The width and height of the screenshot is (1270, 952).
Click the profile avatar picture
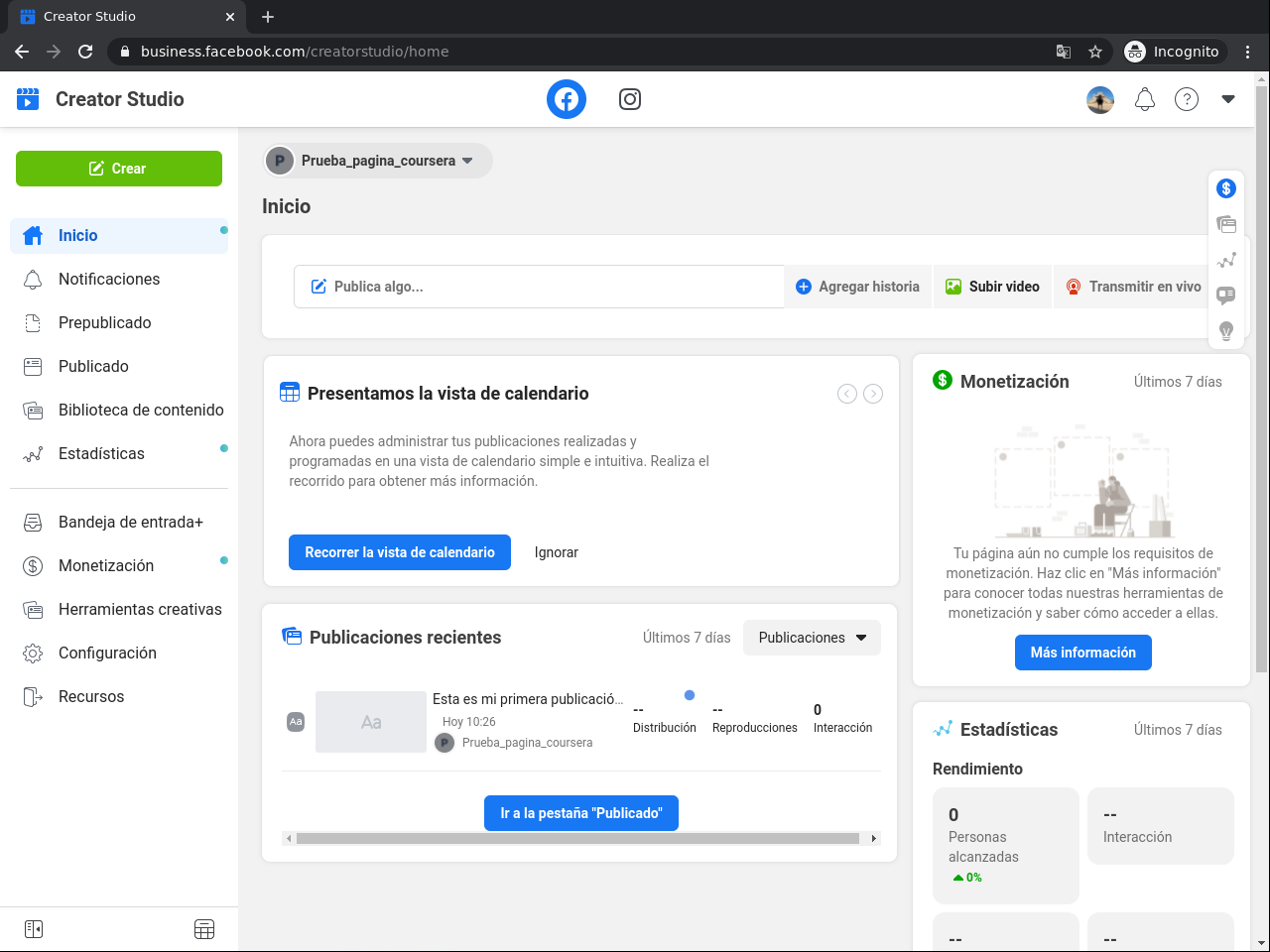[1100, 99]
